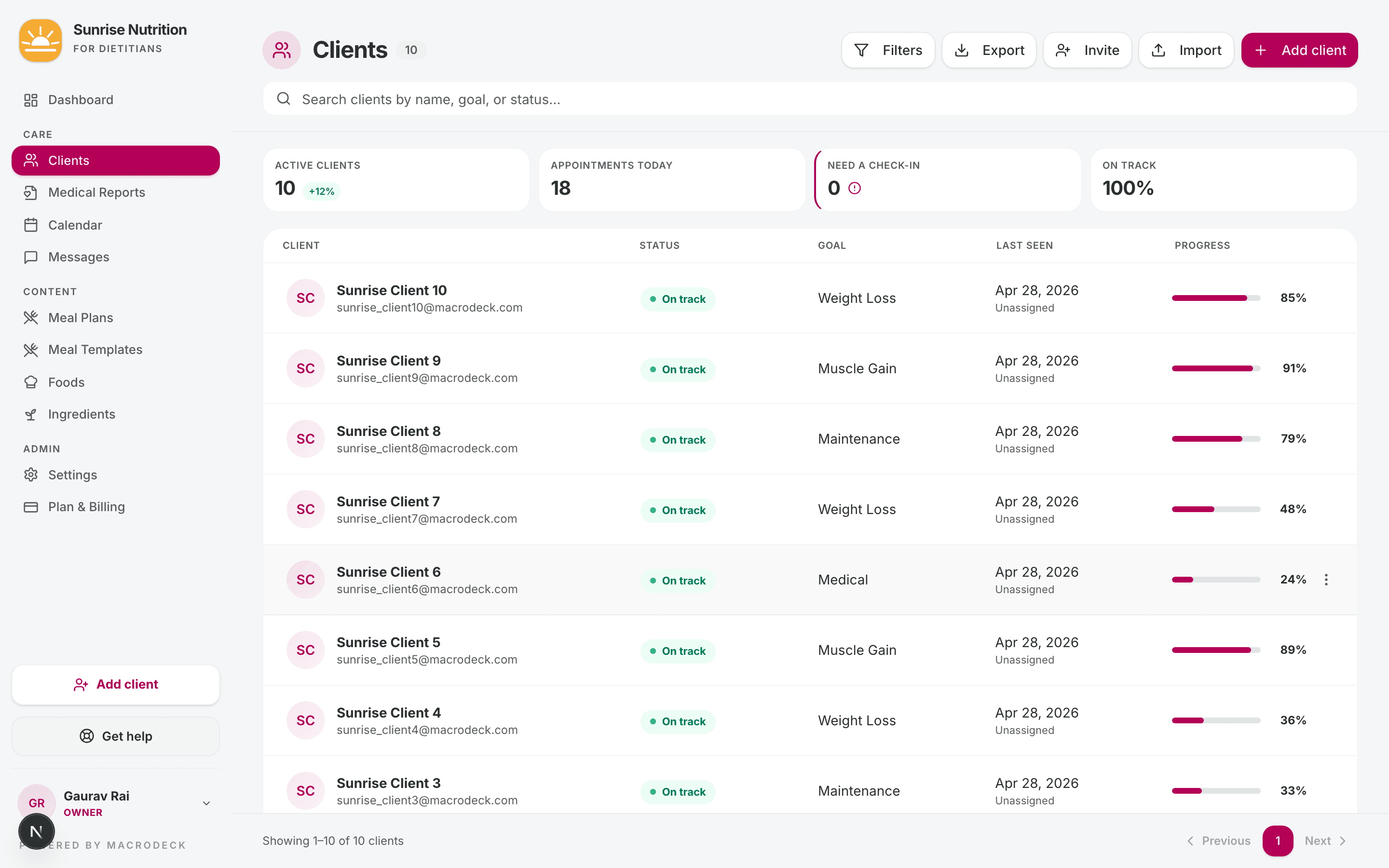1389x868 pixels.
Task: Open the three-dot menu on Sunrise Client 6
Action: point(1326,580)
